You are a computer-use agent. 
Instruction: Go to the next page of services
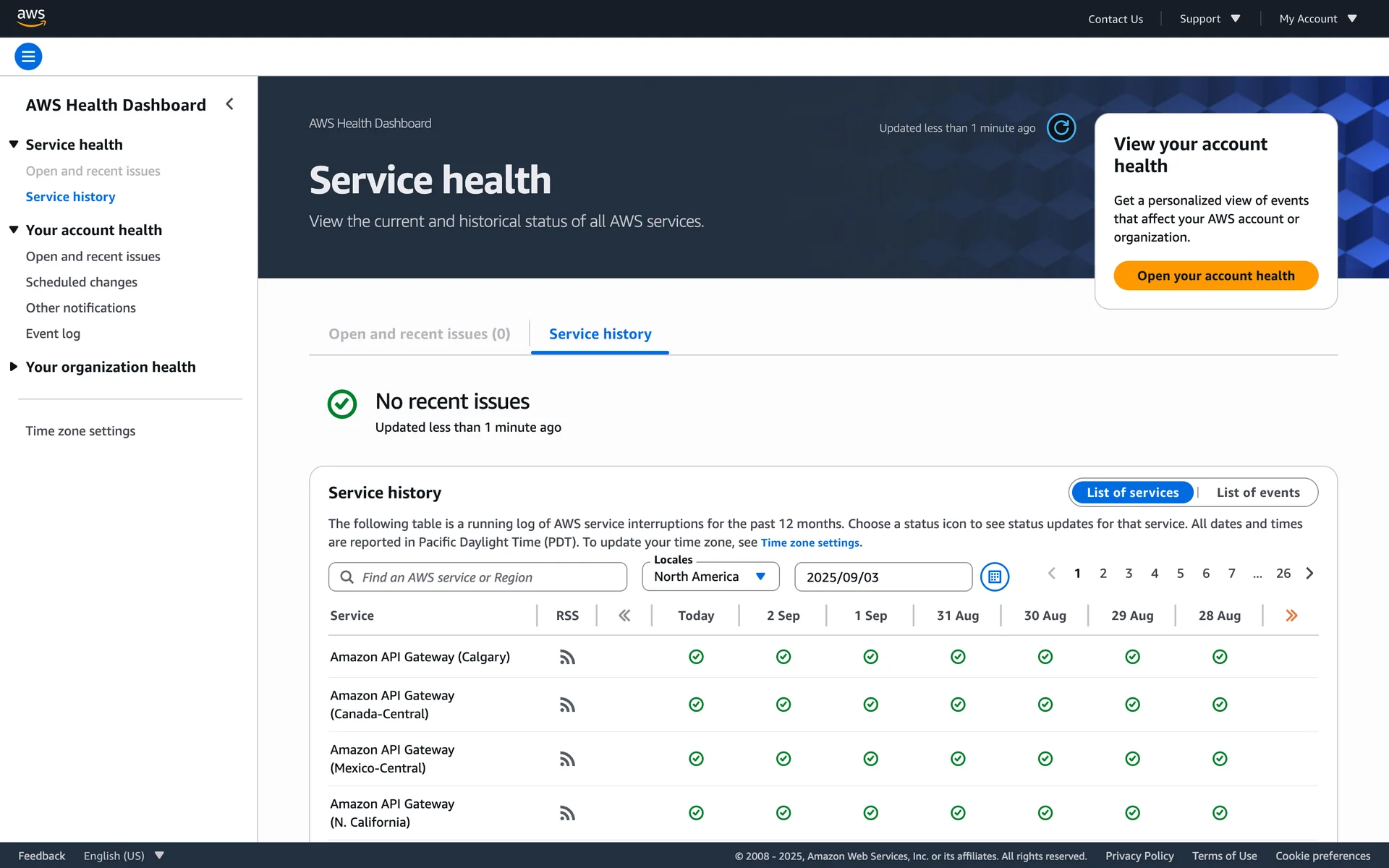pos(1309,574)
